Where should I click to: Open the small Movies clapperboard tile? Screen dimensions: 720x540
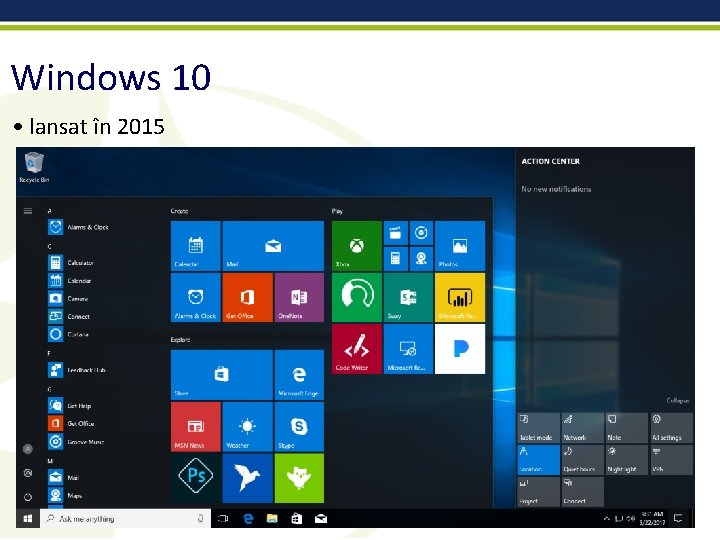pos(395,233)
